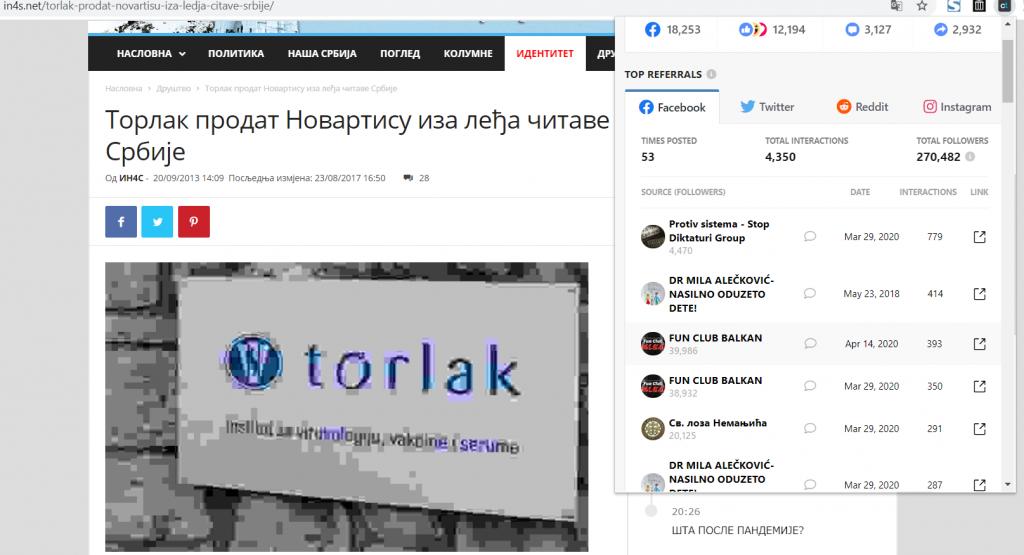The height and width of the screenshot is (555, 1024).
Task: Open external link for Protiv sistema post
Action: pyautogui.click(x=980, y=236)
